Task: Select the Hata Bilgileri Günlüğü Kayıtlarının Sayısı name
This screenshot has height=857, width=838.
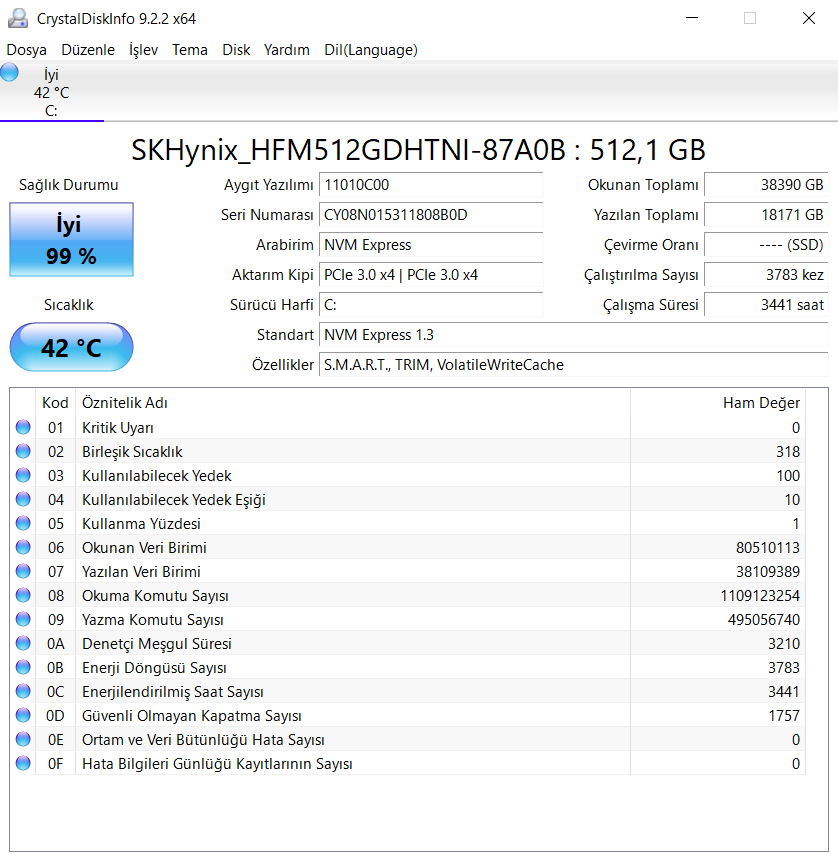Action: click(x=217, y=764)
